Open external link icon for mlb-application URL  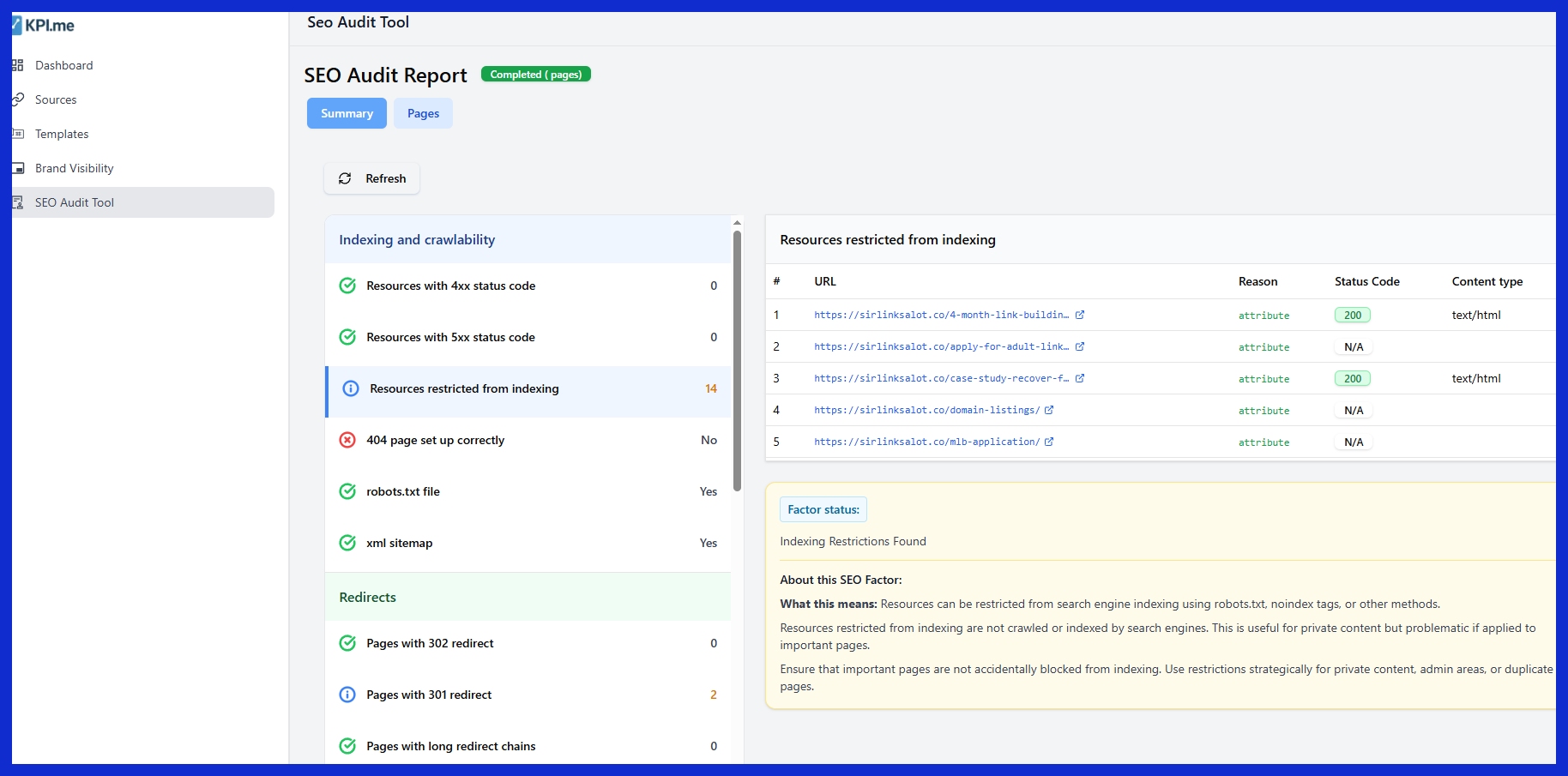coord(1049,442)
